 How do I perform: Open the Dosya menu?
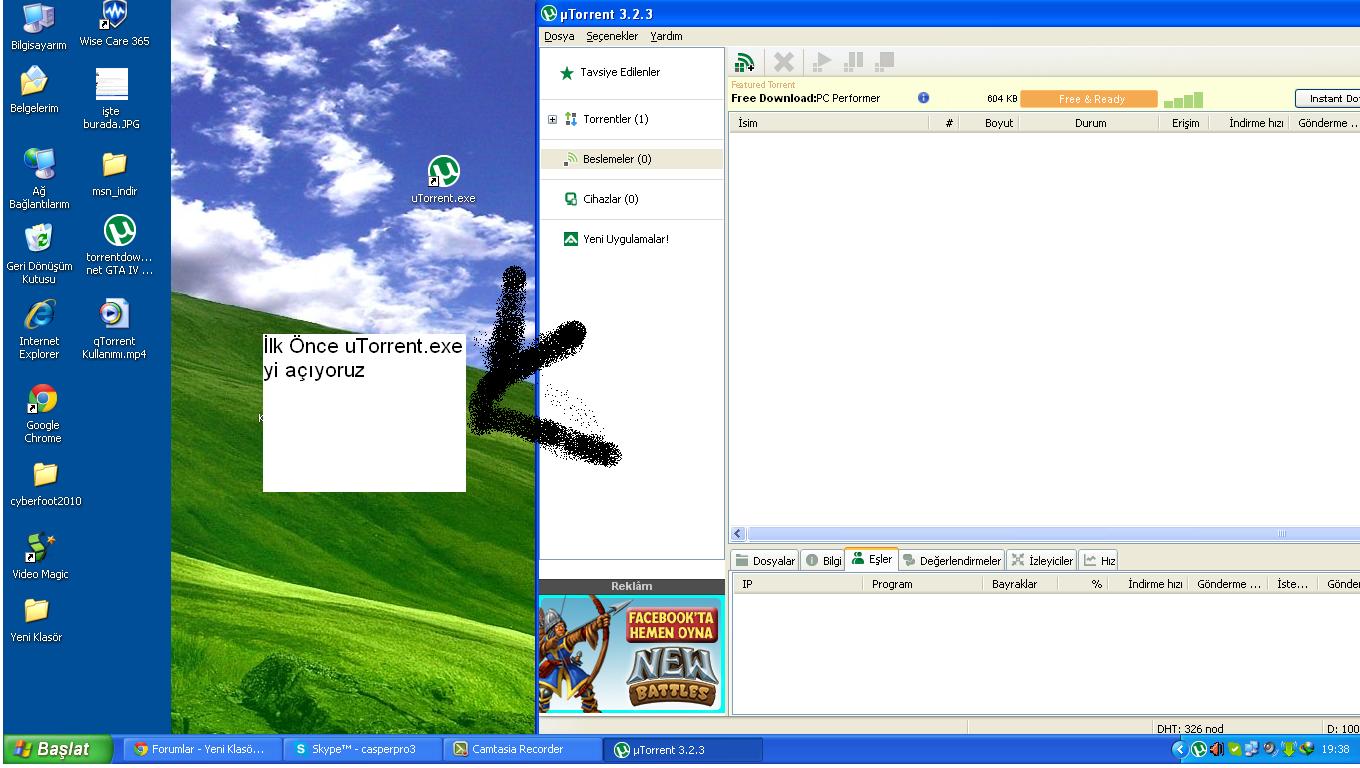tap(559, 36)
